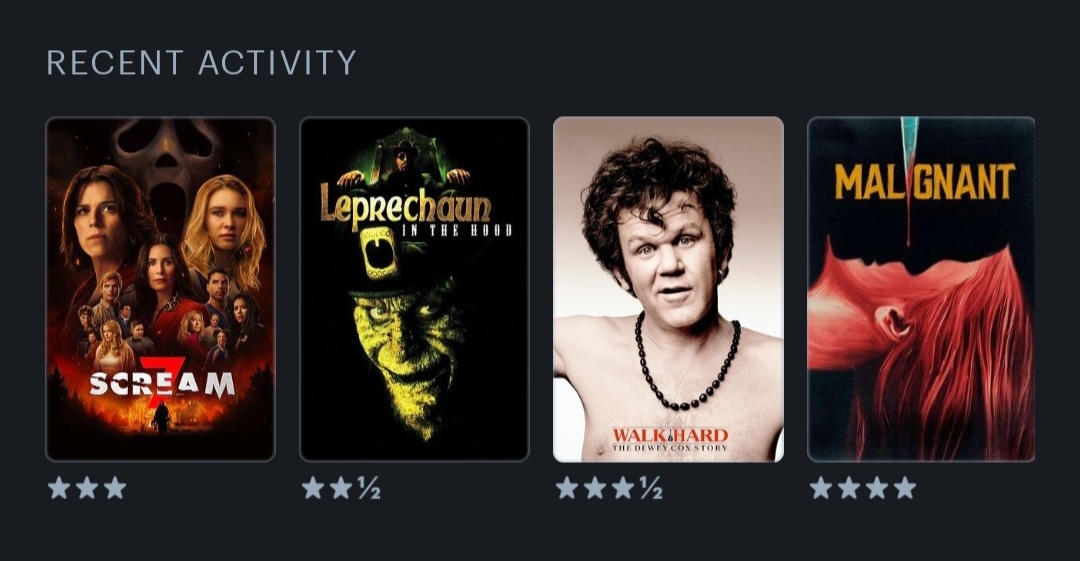This screenshot has height=561, width=1080.
Task: Click the half-star symbol under Leprechaun poster
Action: 368,488
